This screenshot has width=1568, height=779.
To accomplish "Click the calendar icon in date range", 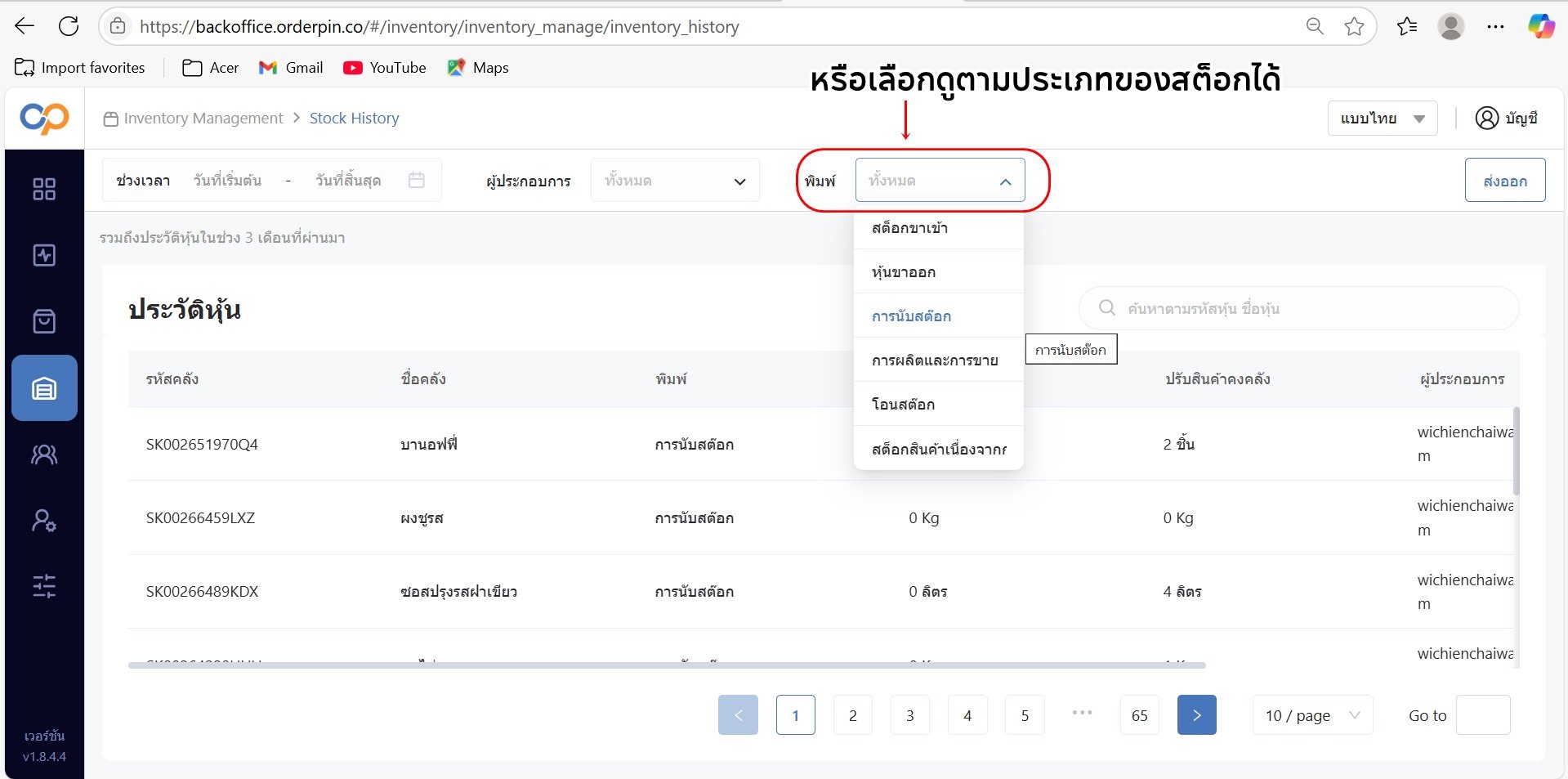I will tap(416, 180).
